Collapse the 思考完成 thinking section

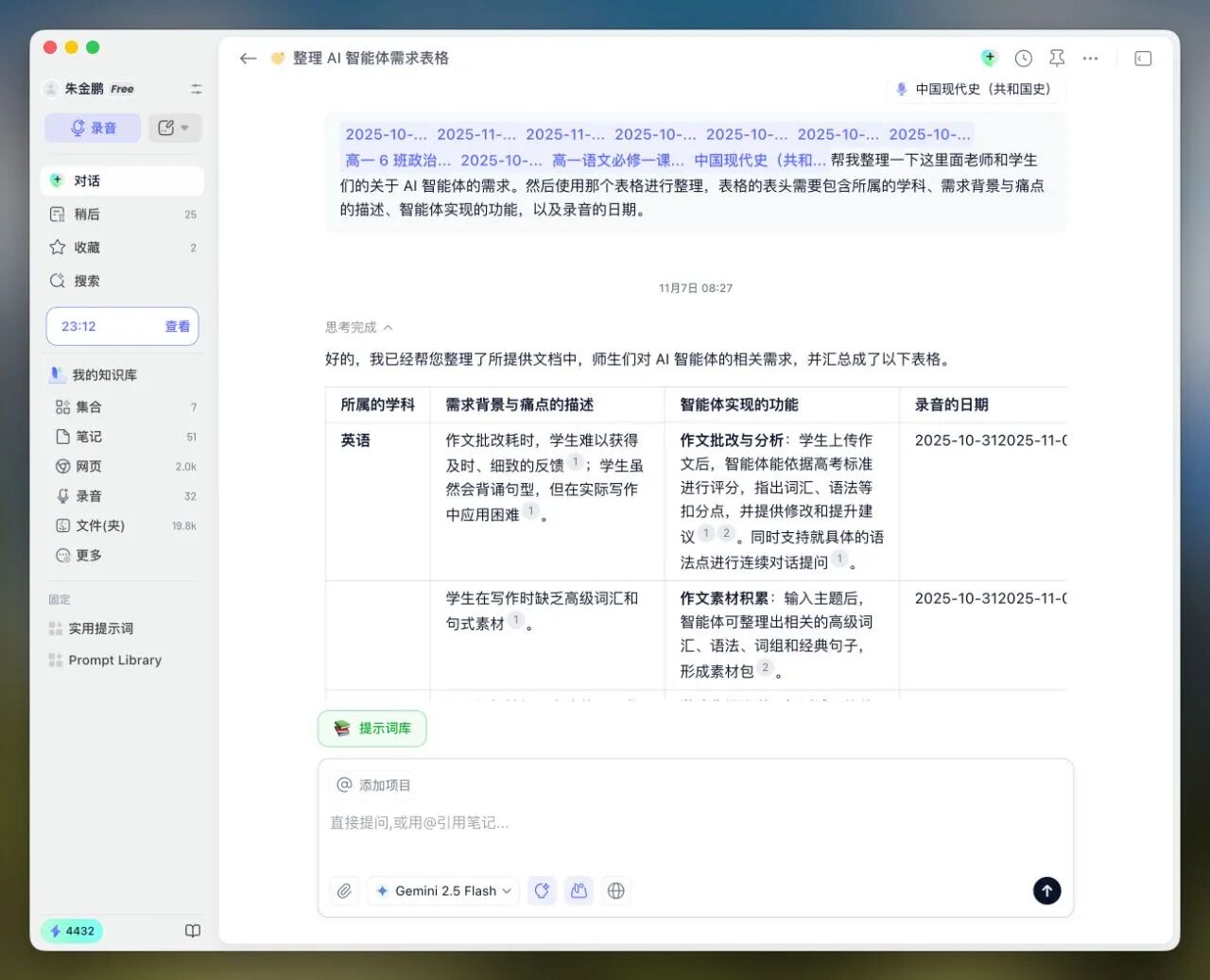pyautogui.click(x=359, y=327)
